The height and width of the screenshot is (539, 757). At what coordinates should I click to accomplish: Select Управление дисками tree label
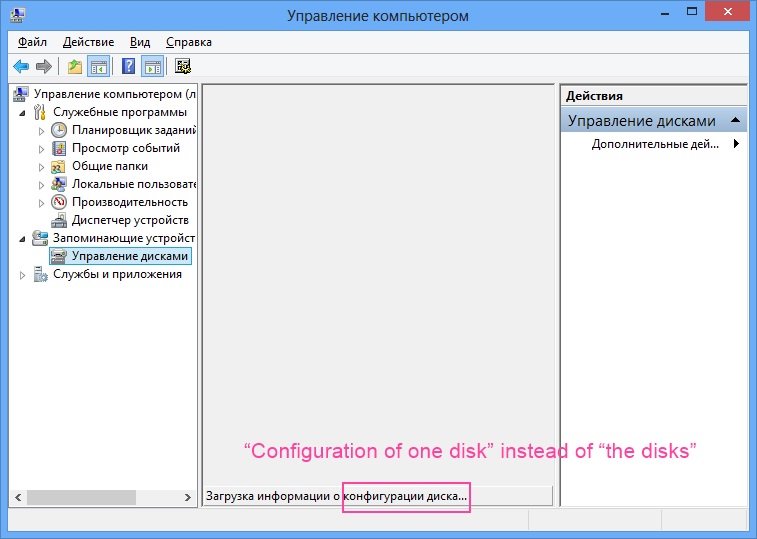point(130,256)
